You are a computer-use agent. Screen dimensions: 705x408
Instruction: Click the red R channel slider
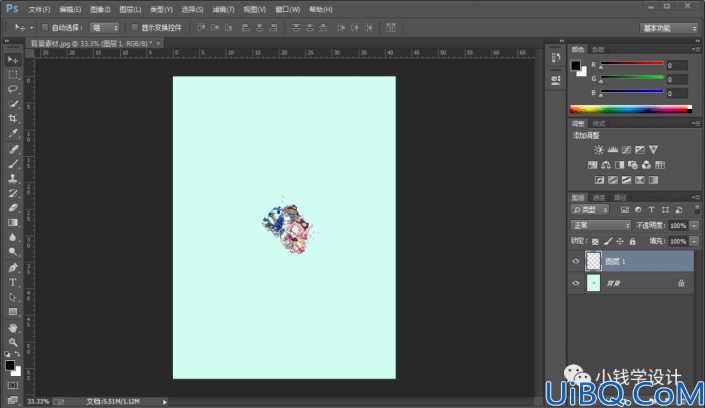click(632, 63)
